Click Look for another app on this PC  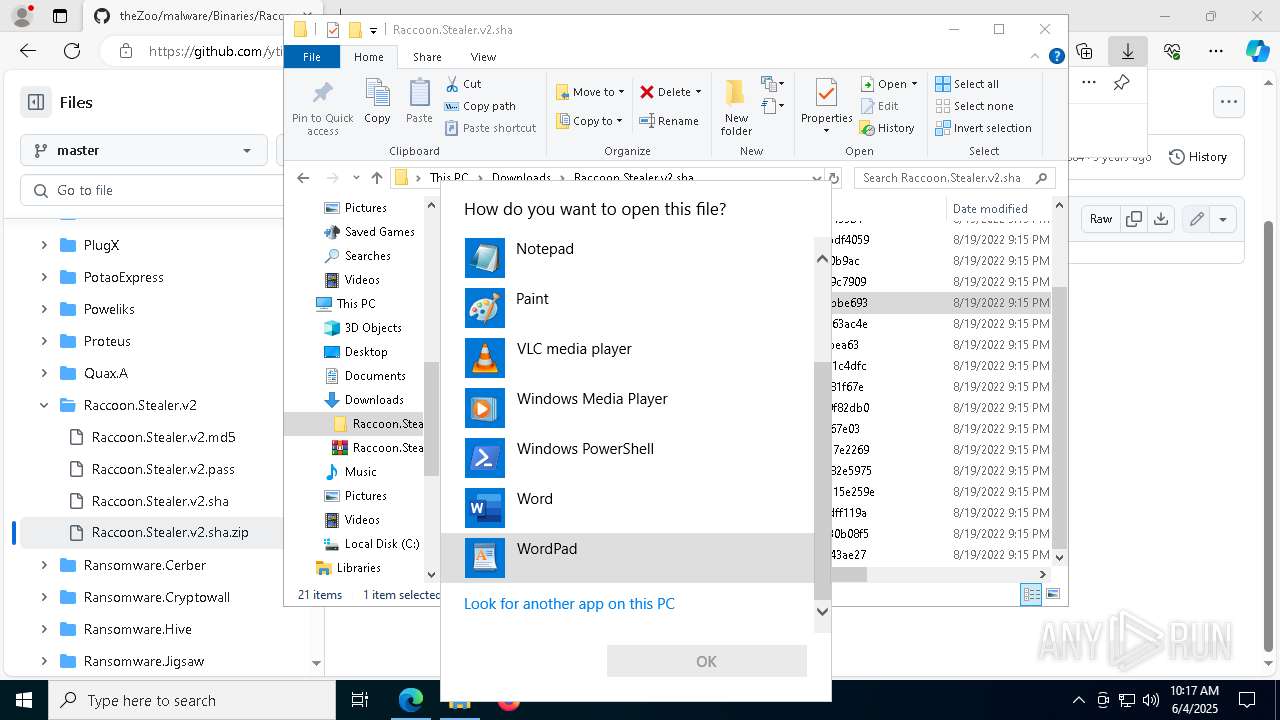coord(569,604)
